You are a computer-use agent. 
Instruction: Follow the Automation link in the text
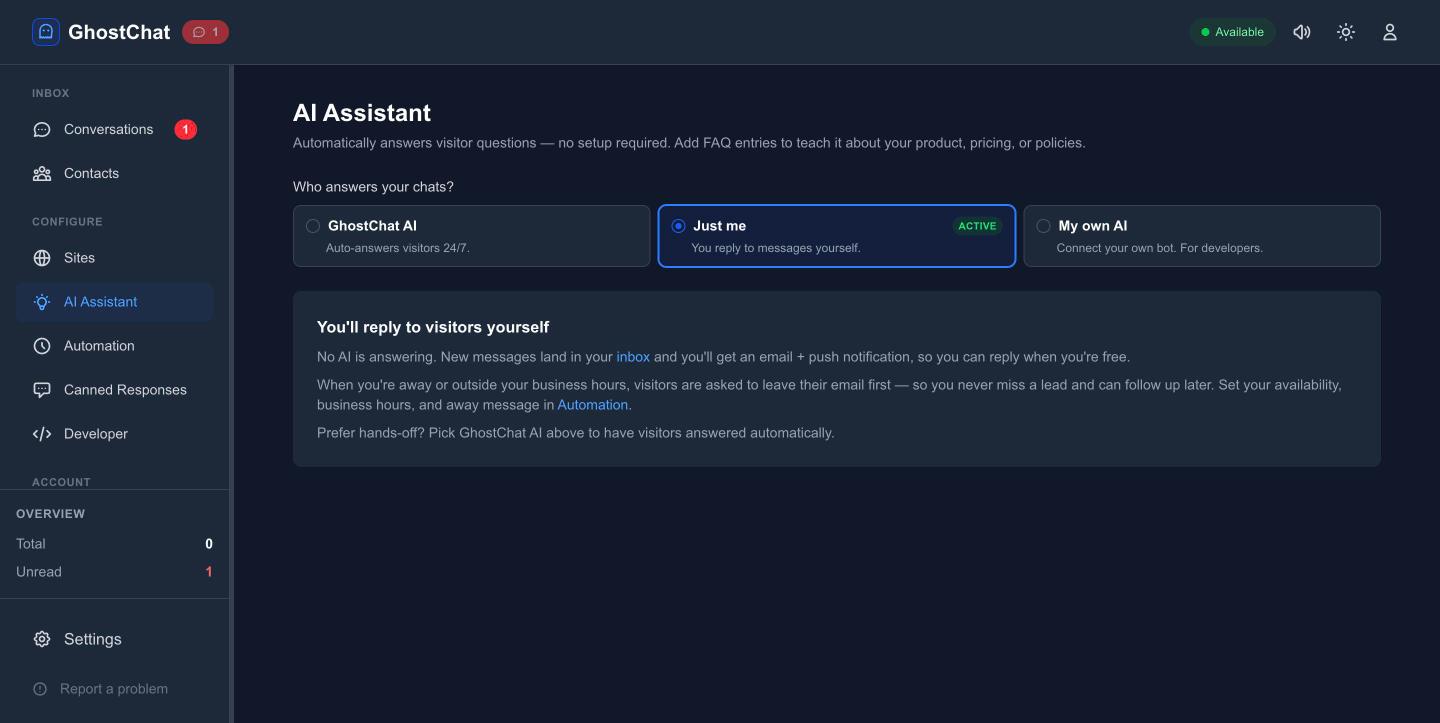[x=593, y=405]
